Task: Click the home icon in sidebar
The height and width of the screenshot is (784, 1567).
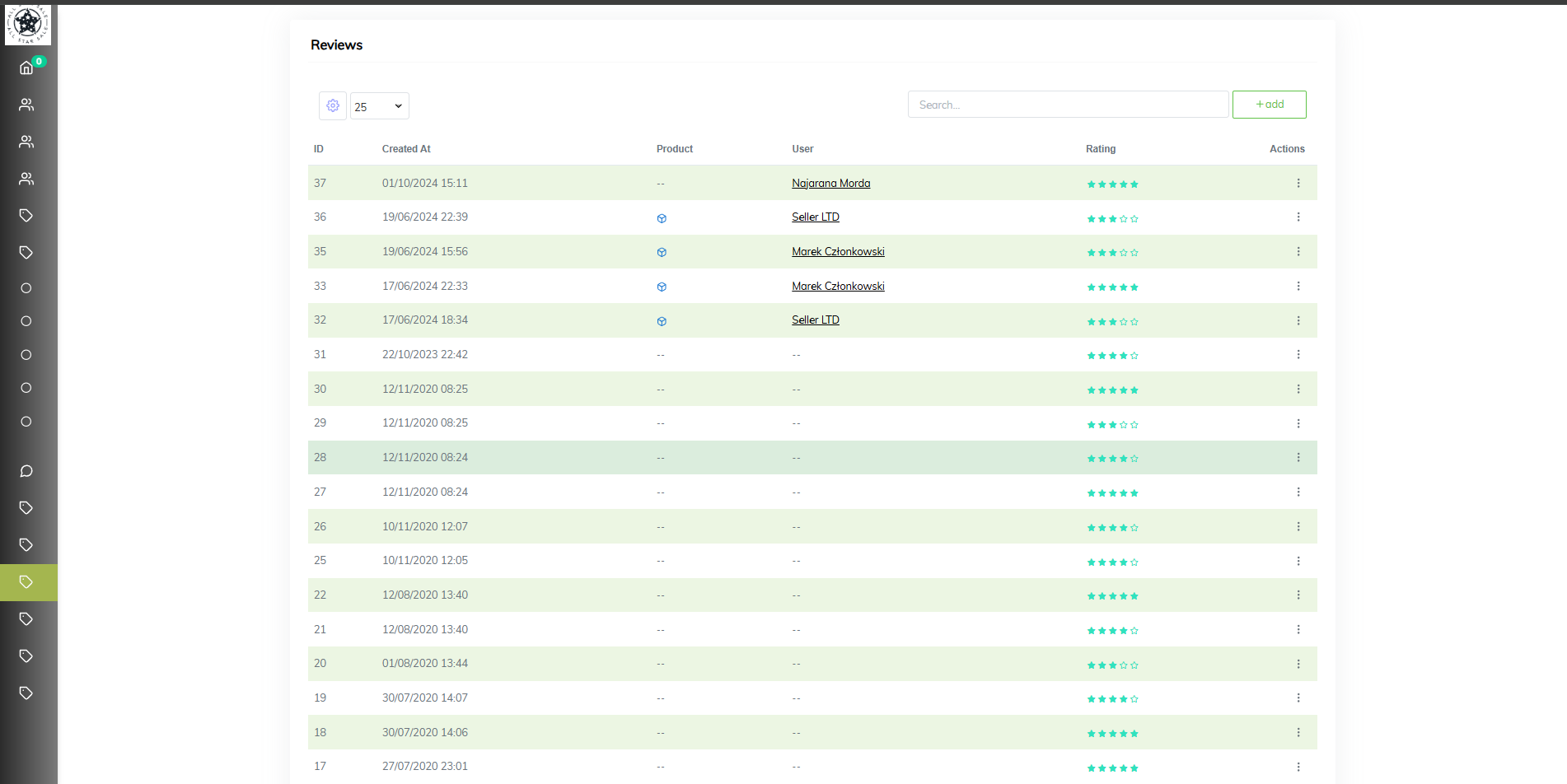Action: coord(26,68)
